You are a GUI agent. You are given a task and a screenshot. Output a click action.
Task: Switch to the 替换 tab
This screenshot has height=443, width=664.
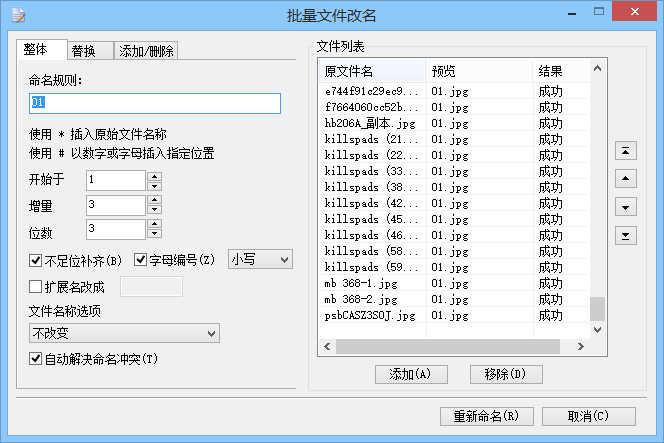tap(82, 51)
